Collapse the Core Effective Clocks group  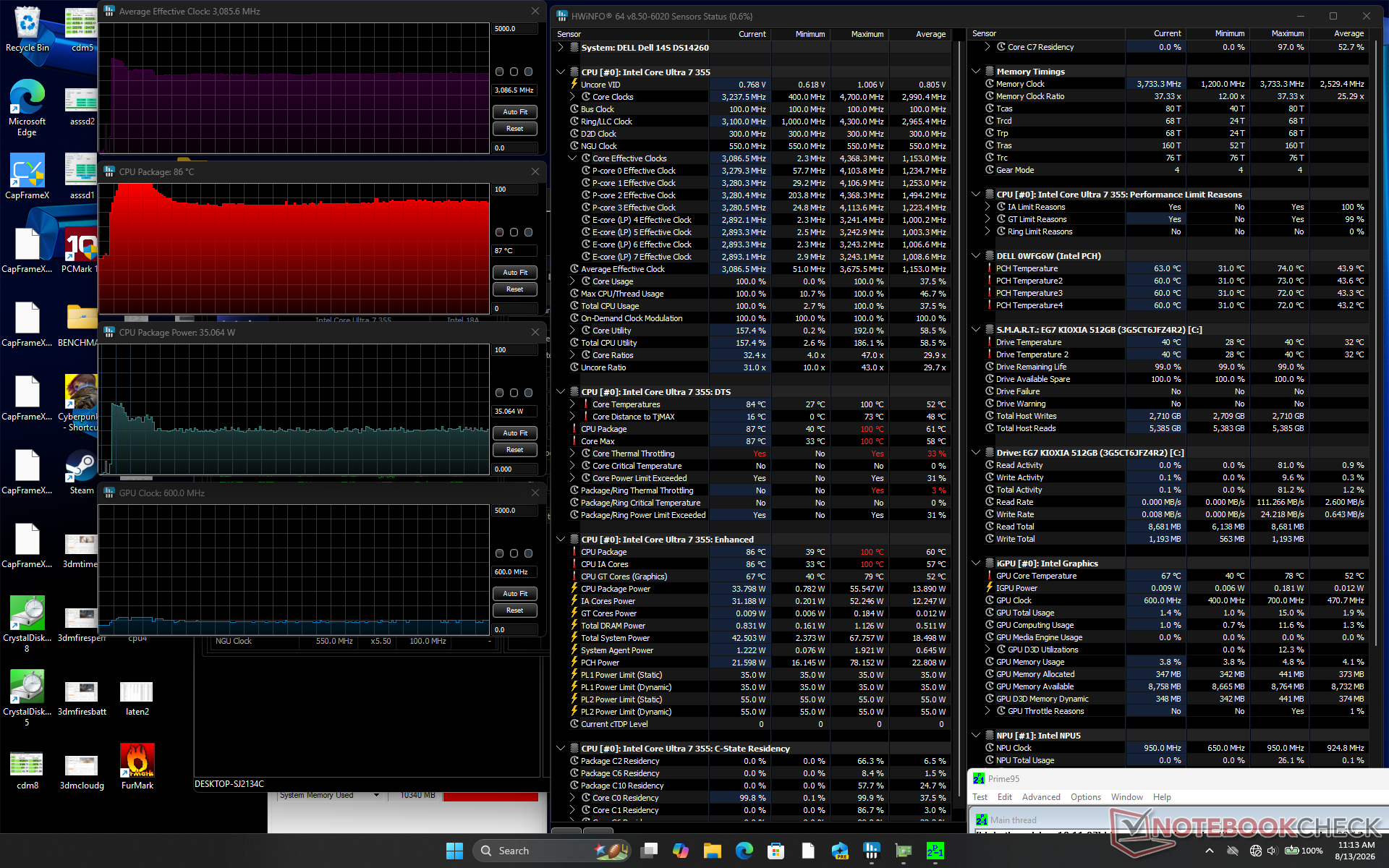point(572,158)
